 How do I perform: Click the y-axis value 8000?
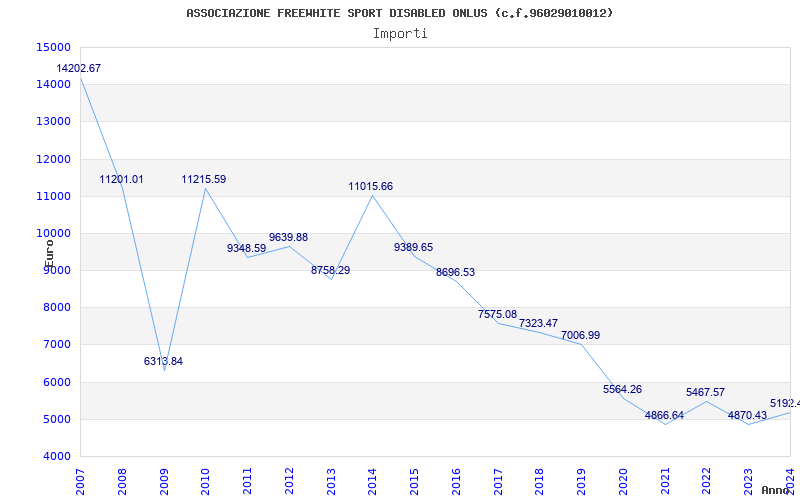point(56,308)
